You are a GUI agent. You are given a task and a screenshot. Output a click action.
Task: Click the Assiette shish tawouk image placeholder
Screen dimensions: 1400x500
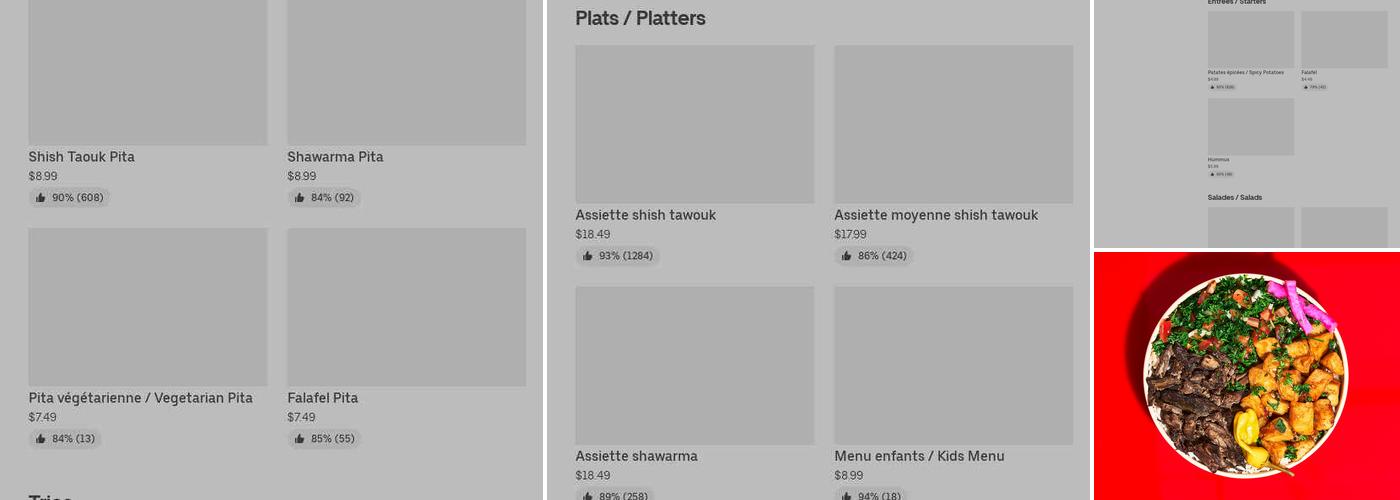tap(694, 124)
